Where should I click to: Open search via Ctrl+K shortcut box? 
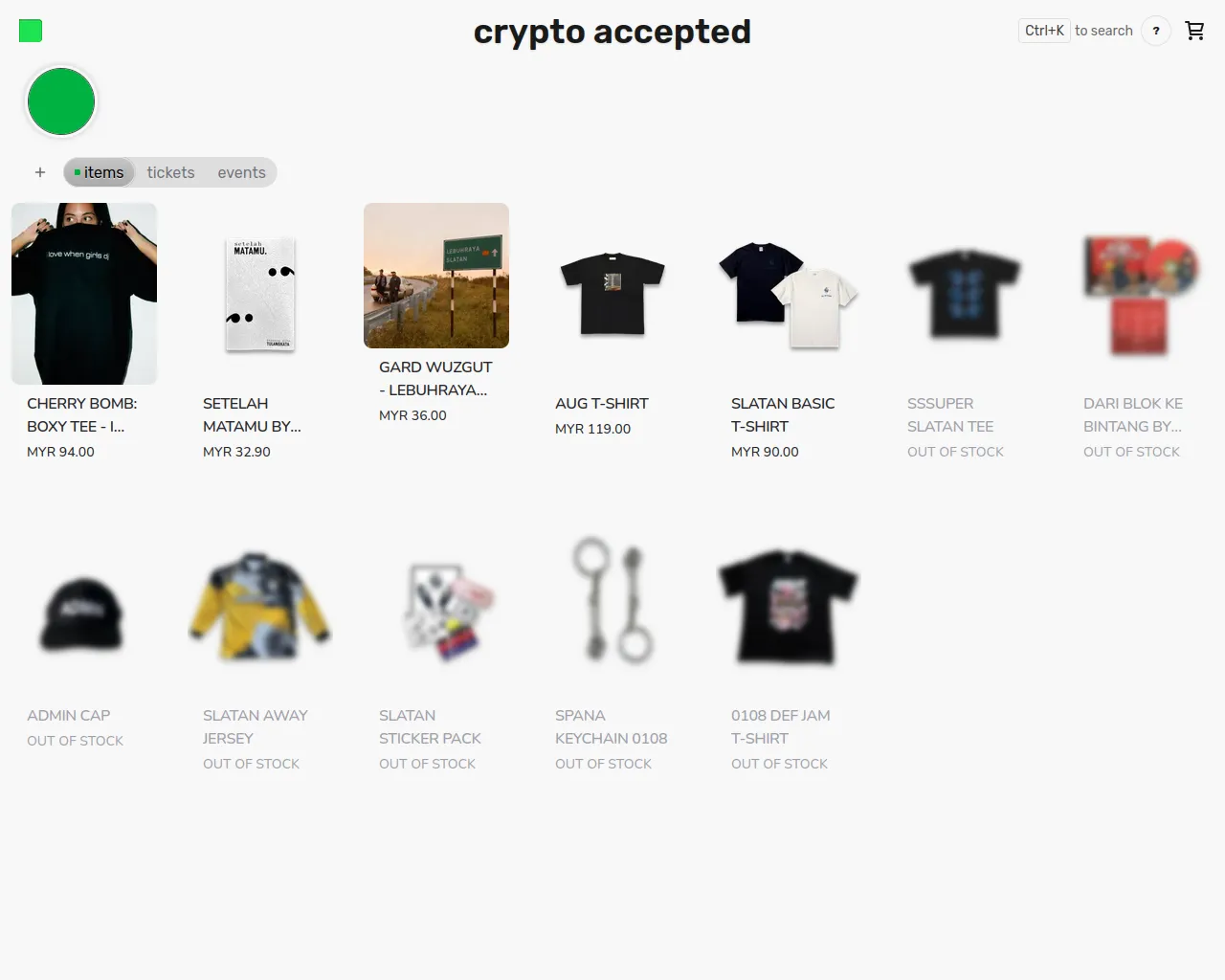1044,31
